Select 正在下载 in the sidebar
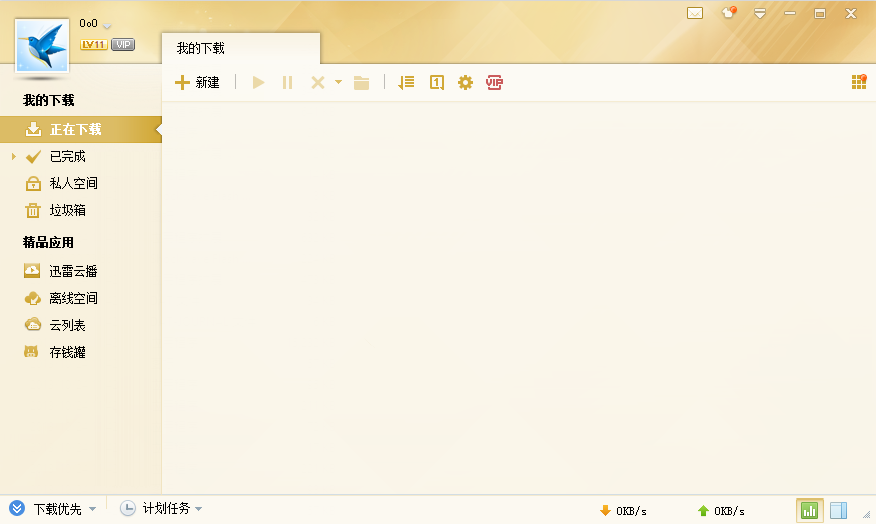This screenshot has height=524, width=876. (81, 130)
